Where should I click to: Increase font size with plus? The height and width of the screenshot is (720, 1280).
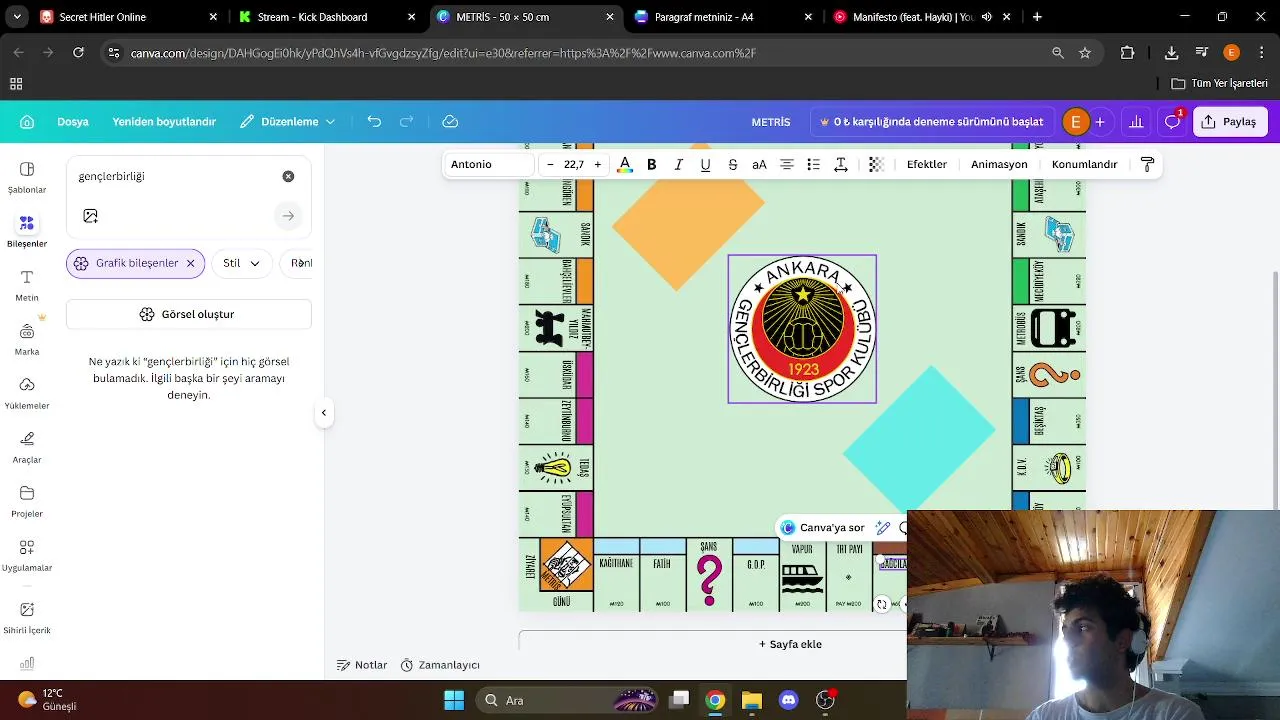coord(598,164)
